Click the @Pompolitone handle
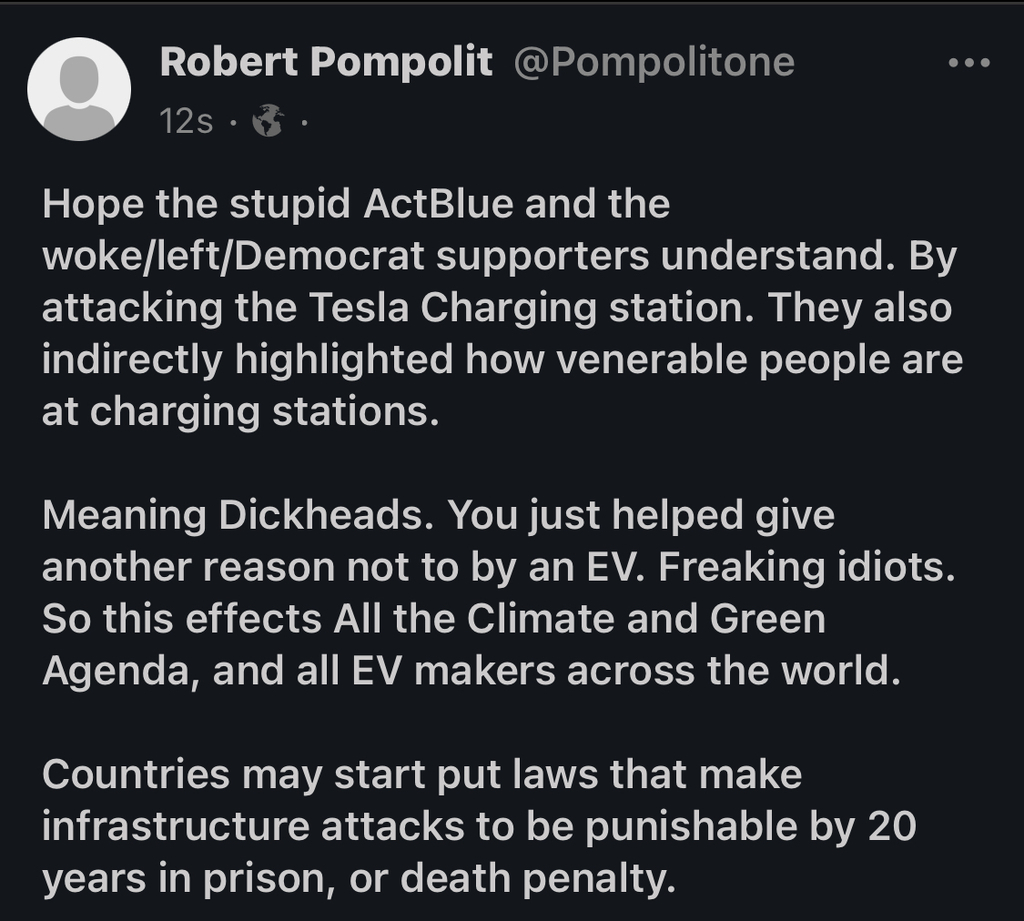Viewport: 1024px width, 921px height. coord(653,63)
